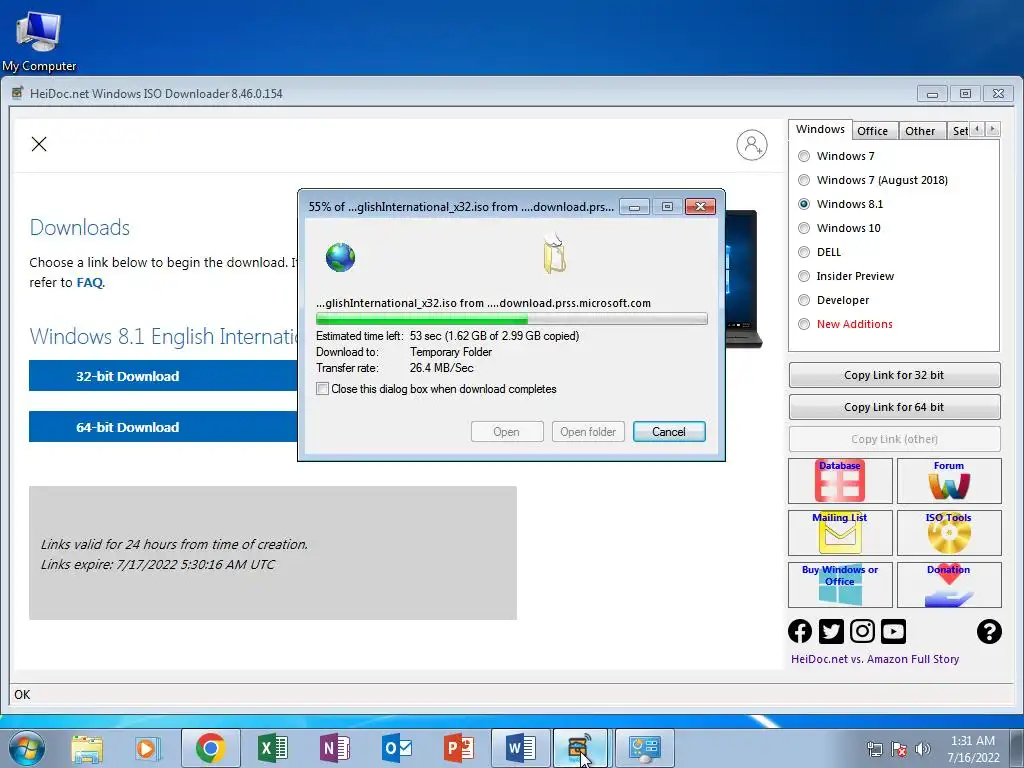Open the Donation tile
This screenshot has width=1024, height=768.
pos(949,585)
